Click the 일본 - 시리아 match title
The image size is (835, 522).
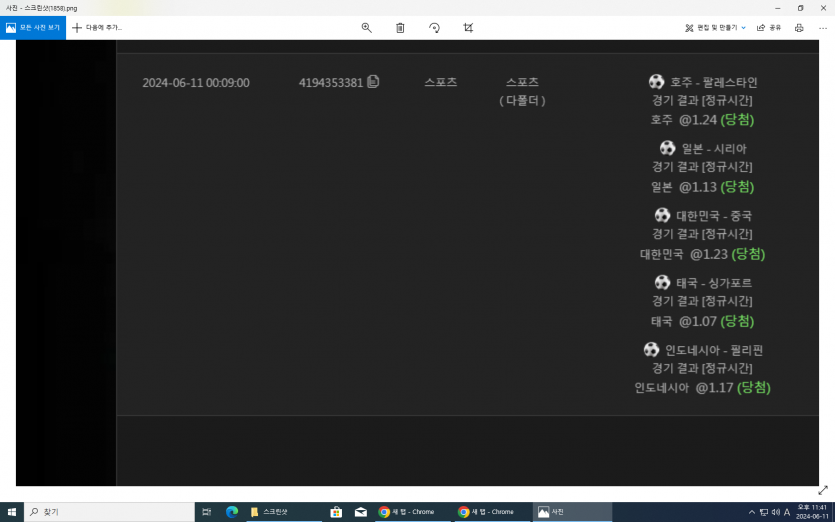coord(714,149)
